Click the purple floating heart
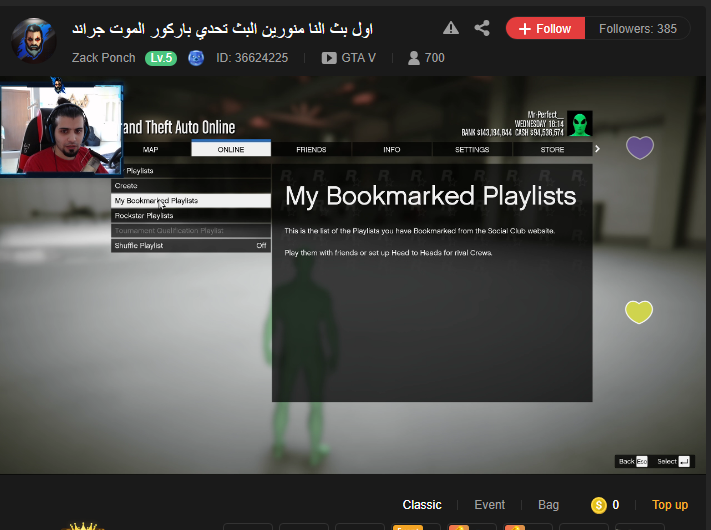The height and width of the screenshot is (530, 711). pyautogui.click(x=640, y=147)
